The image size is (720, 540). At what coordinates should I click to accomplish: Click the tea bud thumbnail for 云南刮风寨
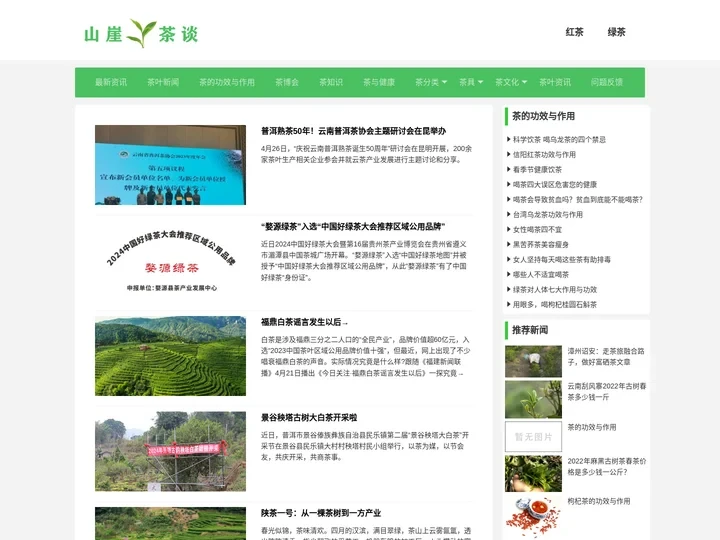coord(533,399)
